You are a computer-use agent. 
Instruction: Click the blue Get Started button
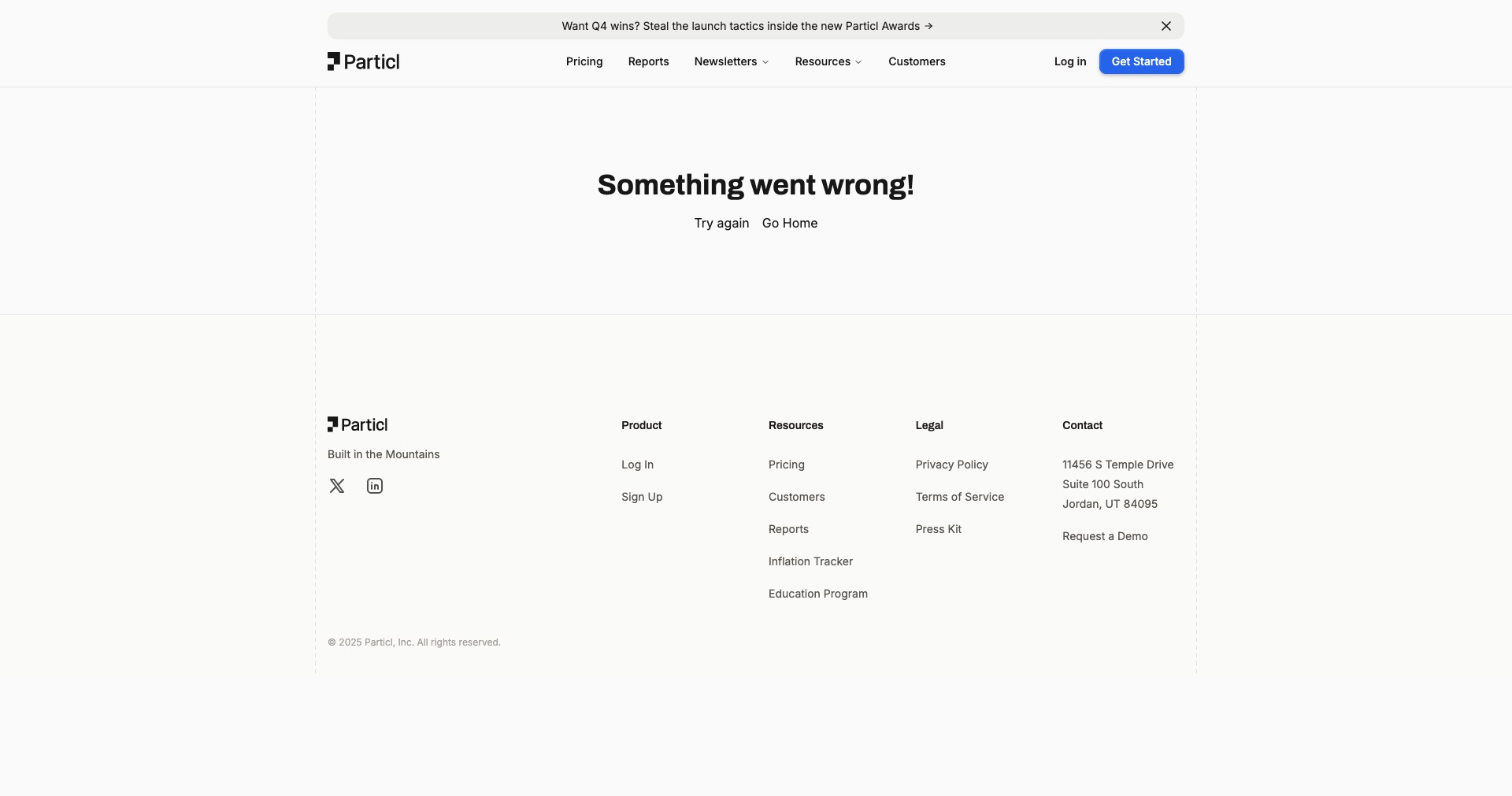pyautogui.click(x=1141, y=61)
